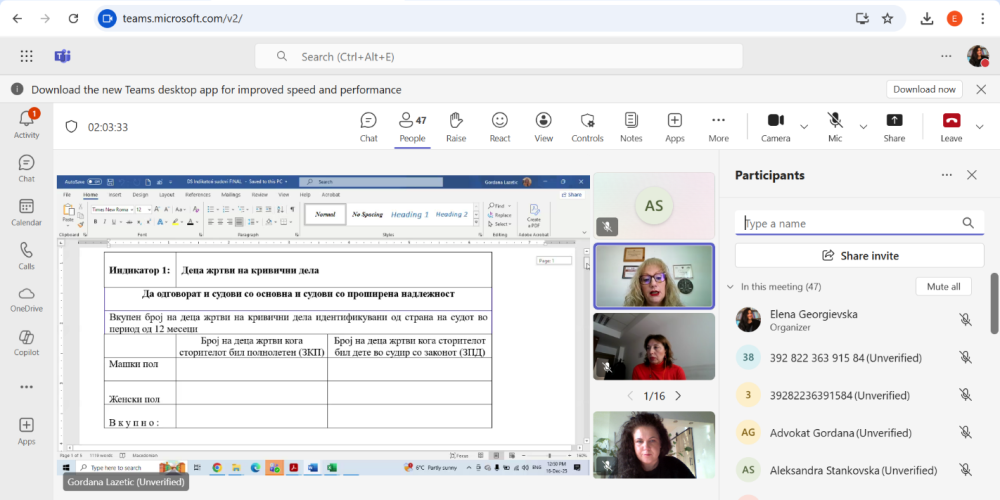Open the View menu in meeting toolbar
This screenshot has width=1000, height=500.
tap(543, 126)
